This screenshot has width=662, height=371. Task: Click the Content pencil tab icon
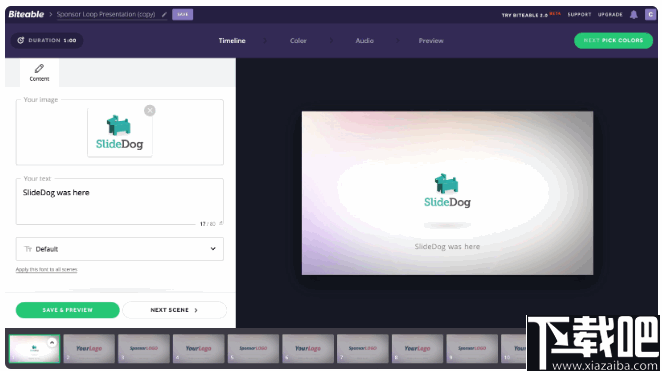pyautogui.click(x=39, y=68)
